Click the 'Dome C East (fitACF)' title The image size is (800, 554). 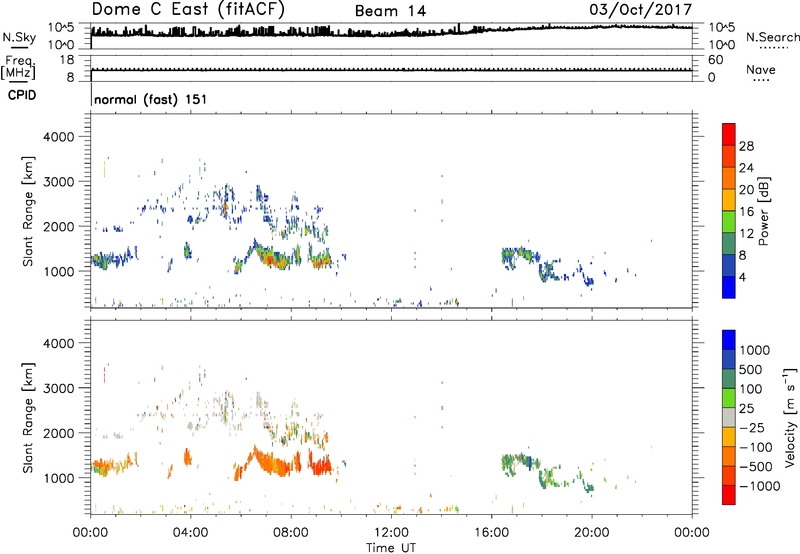pyautogui.click(x=188, y=10)
